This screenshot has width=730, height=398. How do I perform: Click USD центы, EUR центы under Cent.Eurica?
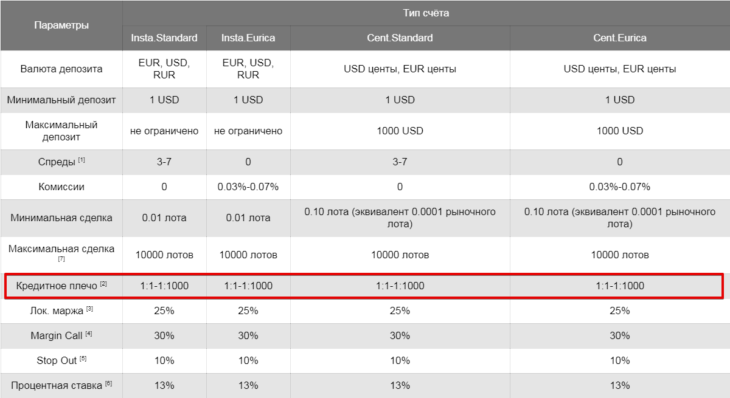pyautogui.click(x=620, y=69)
